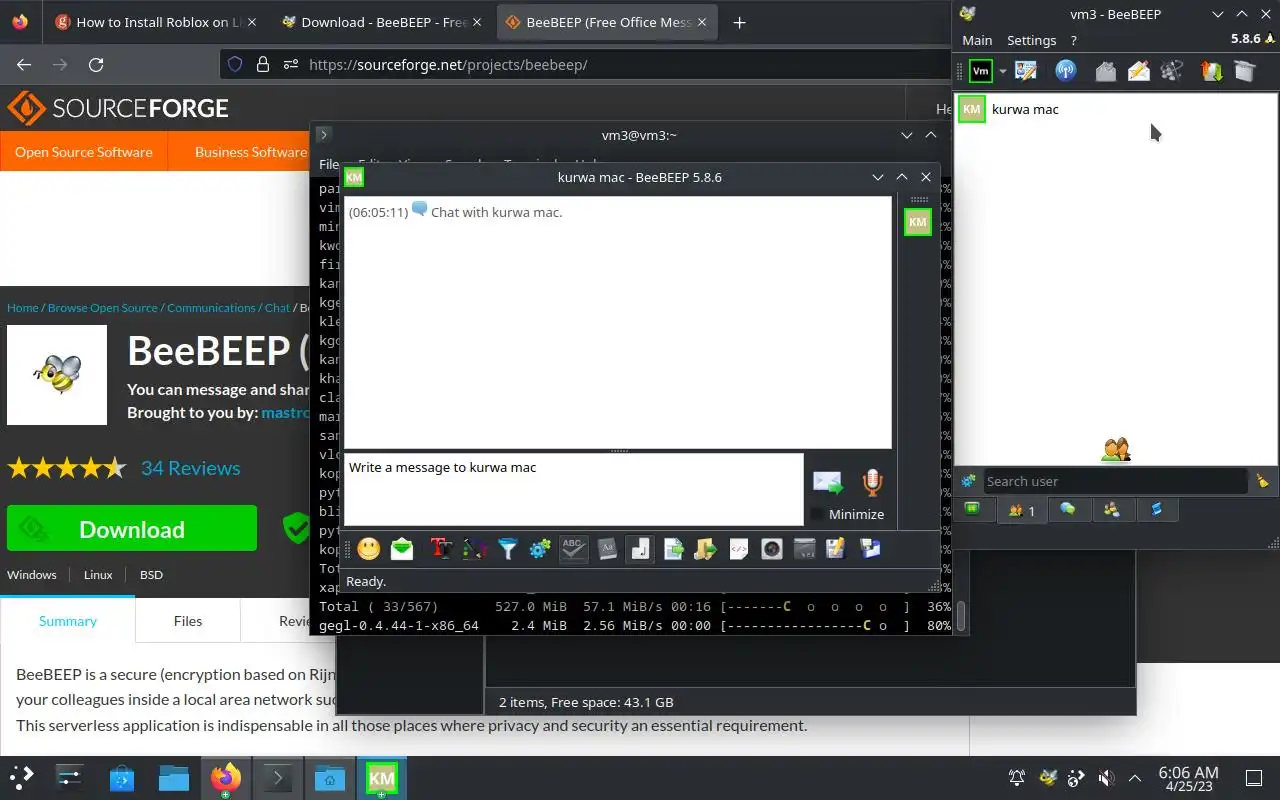Viewport: 1280px width, 800px height.
Task: Switch to the groups tab in BeeBEEP
Action: (x=1111, y=510)
